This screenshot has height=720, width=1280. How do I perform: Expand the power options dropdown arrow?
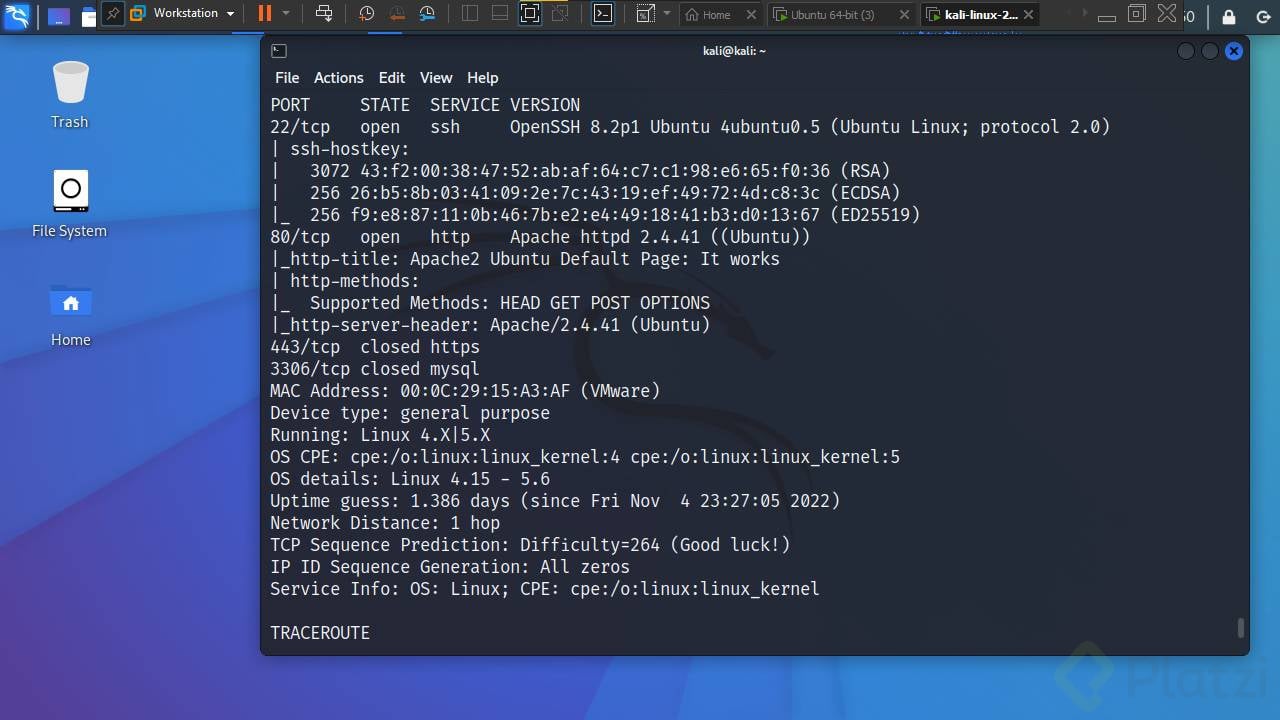tap(286, 13)
